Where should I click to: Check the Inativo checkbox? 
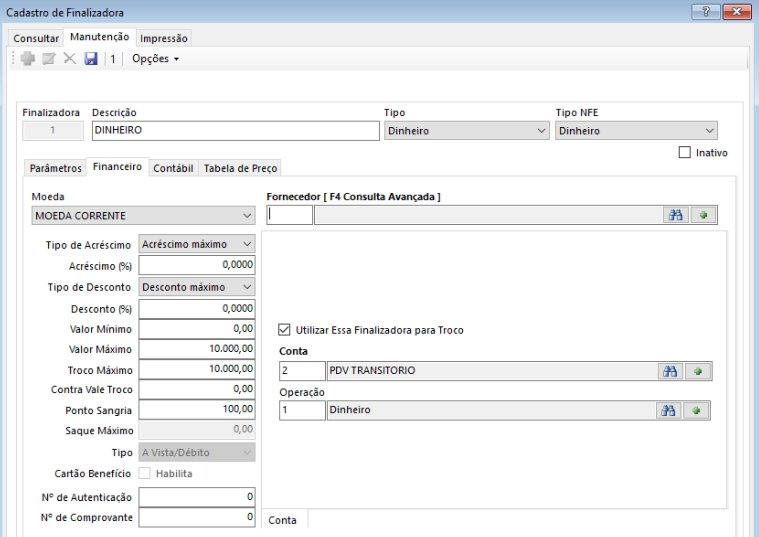tap(685, 153)
